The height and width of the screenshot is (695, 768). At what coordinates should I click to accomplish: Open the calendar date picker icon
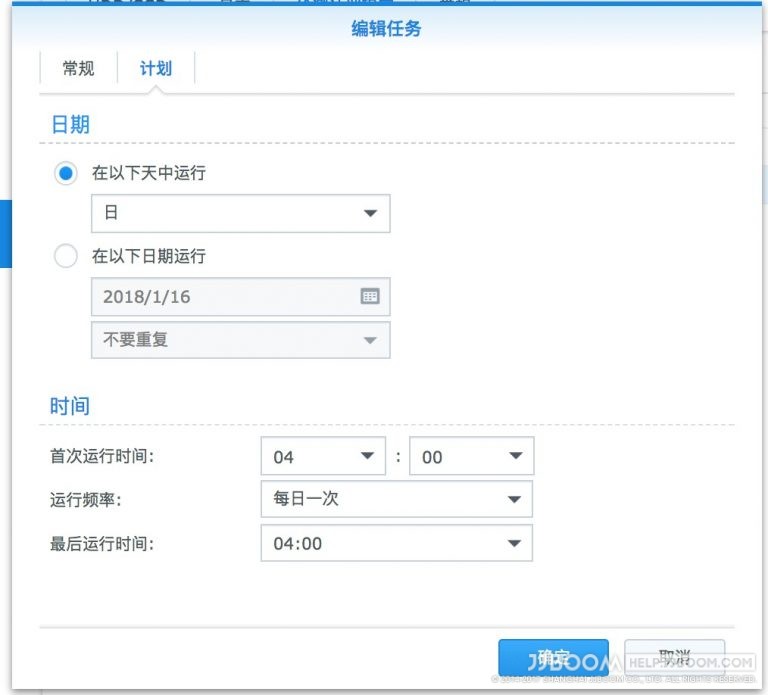tap(370, 296)
